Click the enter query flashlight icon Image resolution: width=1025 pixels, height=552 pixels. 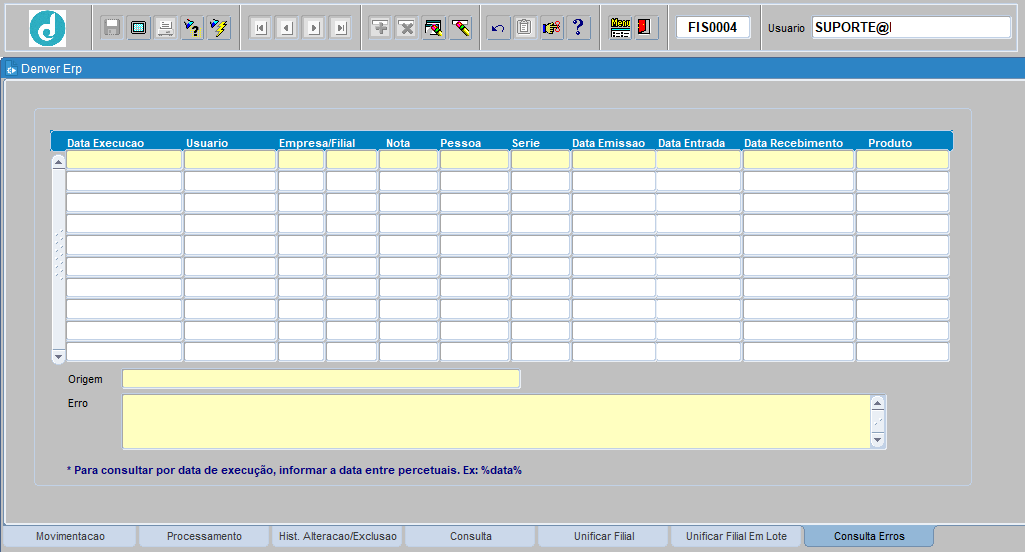point(191,28)
